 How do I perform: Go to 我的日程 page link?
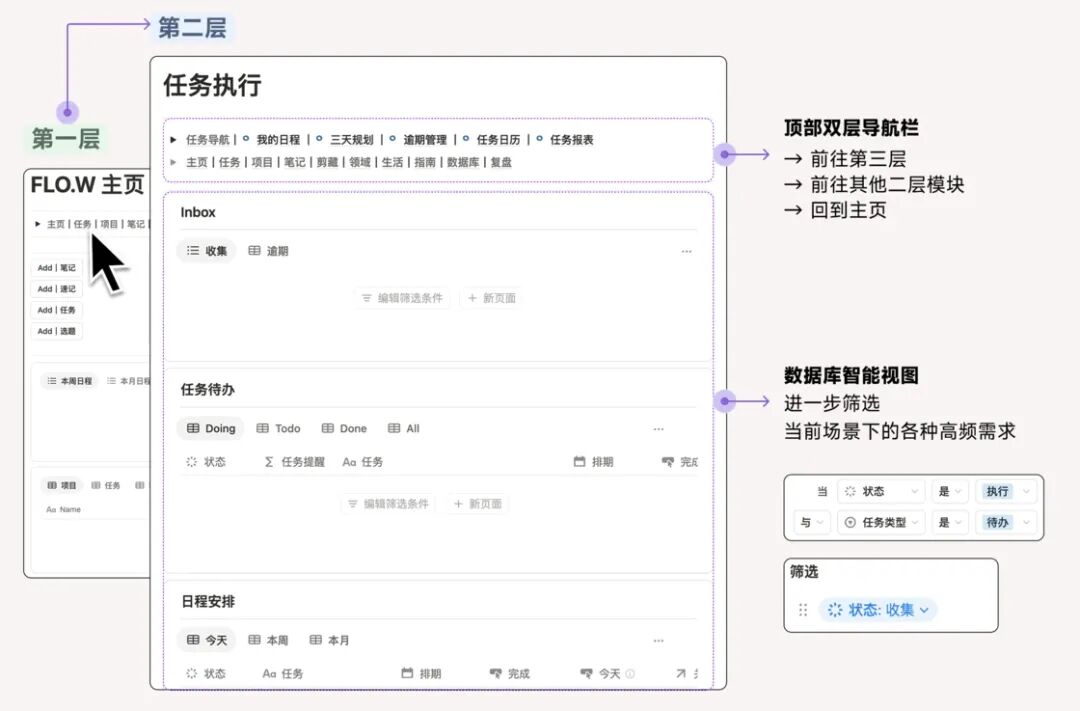pyautogui.click(x=278, y=140)
